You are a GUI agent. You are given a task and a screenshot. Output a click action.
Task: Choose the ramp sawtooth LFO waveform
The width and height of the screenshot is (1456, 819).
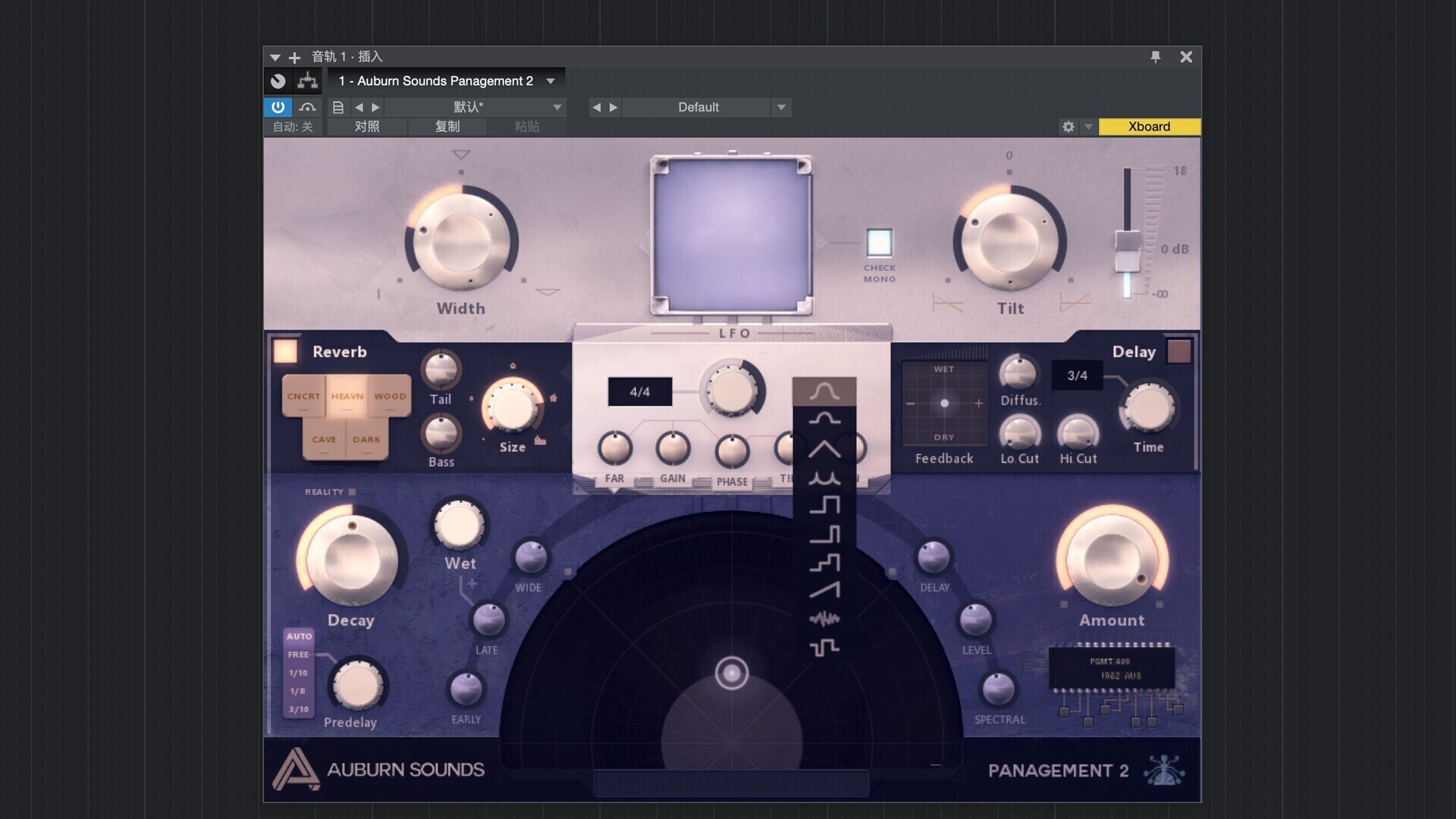824,589
